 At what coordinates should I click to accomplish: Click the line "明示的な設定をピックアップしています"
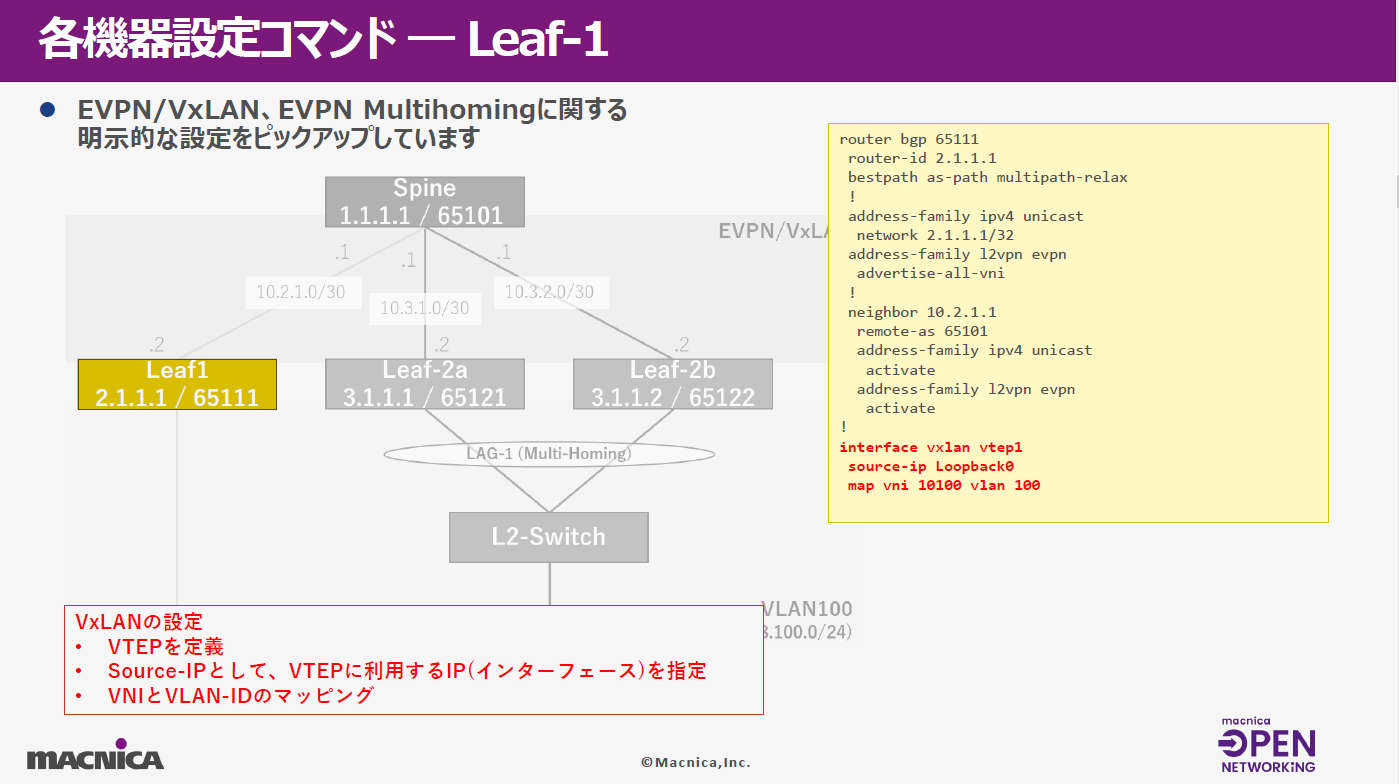[x=279, y=138]
